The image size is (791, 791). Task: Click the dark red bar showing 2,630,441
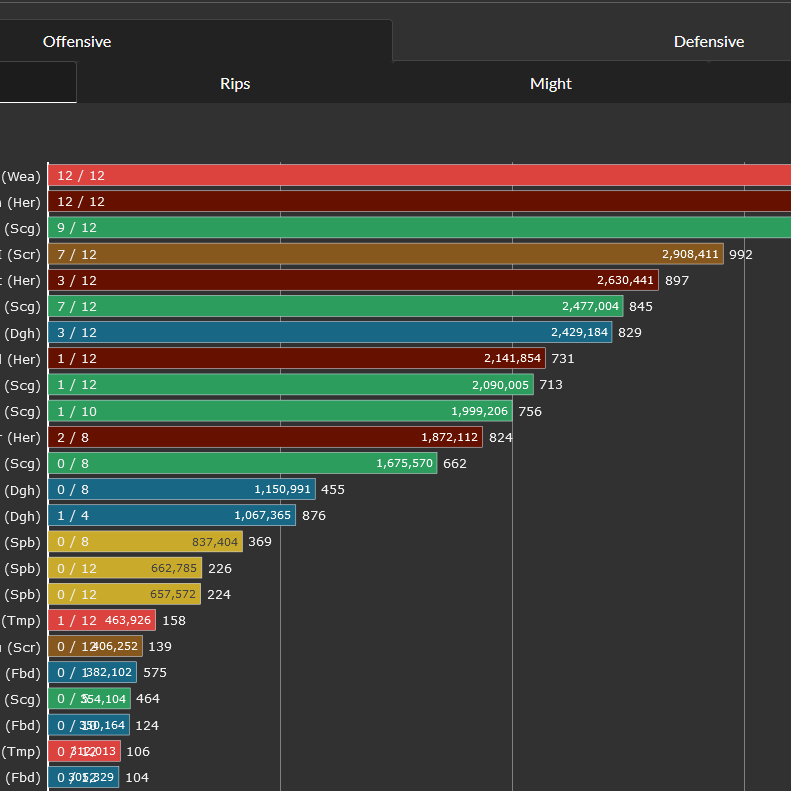[353, 280]
